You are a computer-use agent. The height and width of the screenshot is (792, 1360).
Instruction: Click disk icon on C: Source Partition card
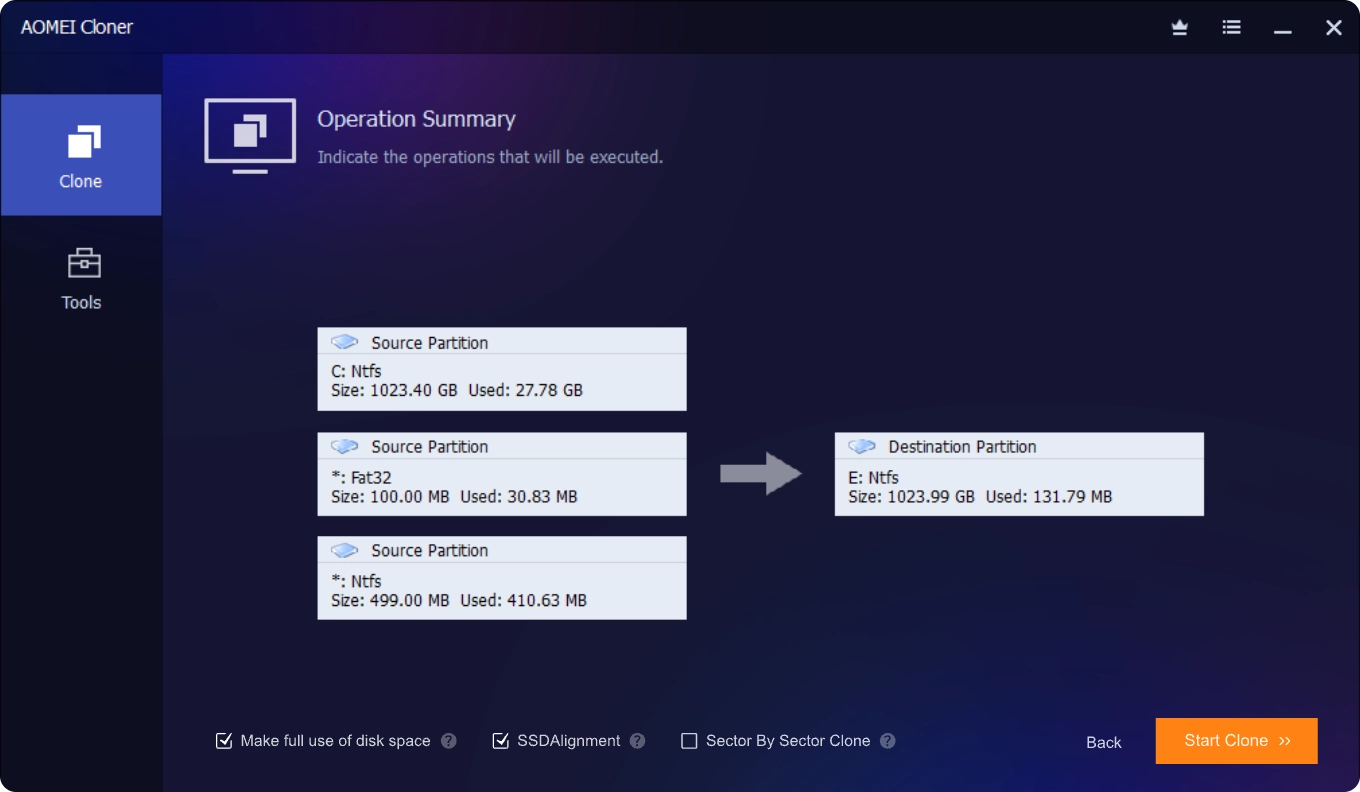point(345,342)
